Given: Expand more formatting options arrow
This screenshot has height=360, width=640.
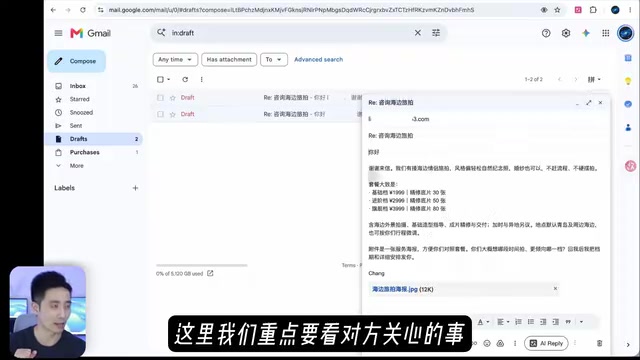Looking at the screenshot, I should [581, 322].
